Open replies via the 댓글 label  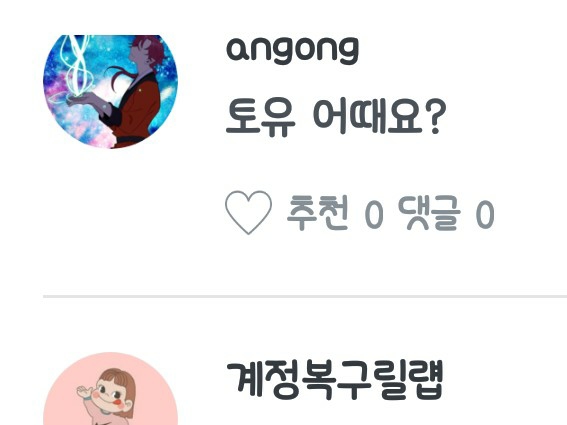click(430, 213)
